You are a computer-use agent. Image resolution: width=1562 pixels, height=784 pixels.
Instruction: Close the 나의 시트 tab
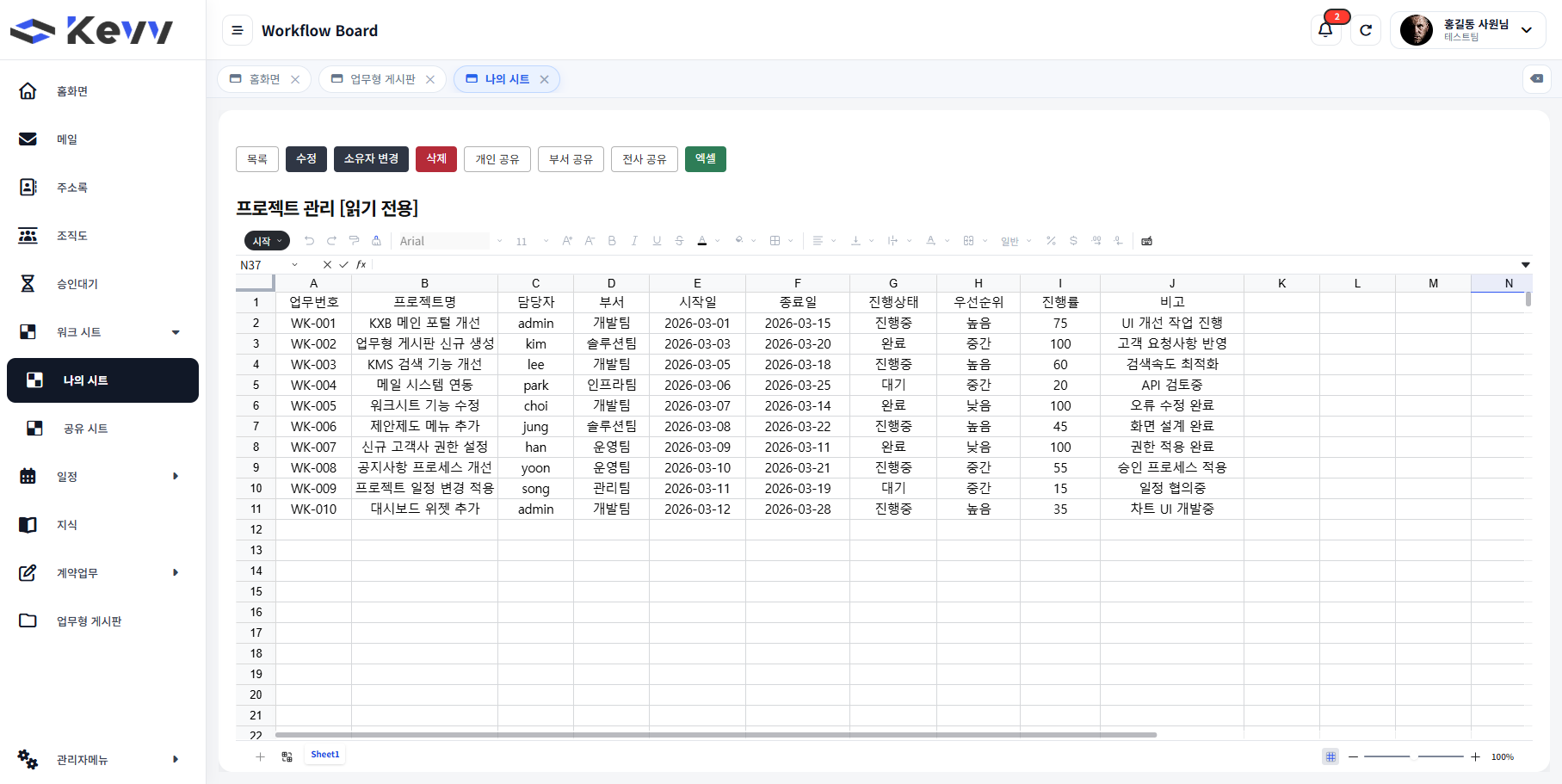click(544, 79)
